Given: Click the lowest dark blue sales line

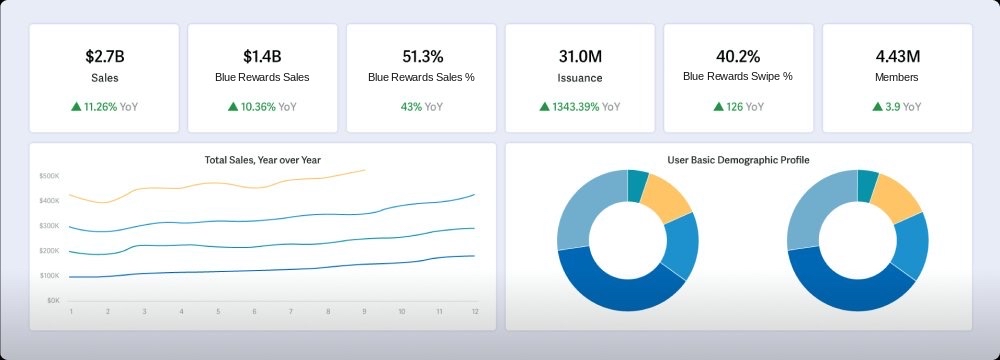Looking at the screenshot, I should 272,269.
